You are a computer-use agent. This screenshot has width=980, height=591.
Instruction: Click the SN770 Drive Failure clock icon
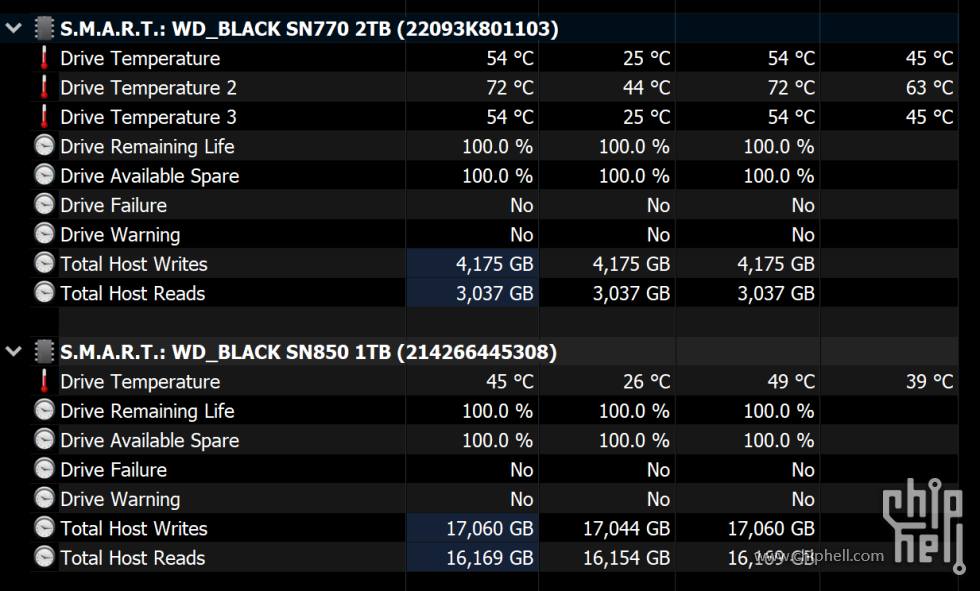pos(44,204)
